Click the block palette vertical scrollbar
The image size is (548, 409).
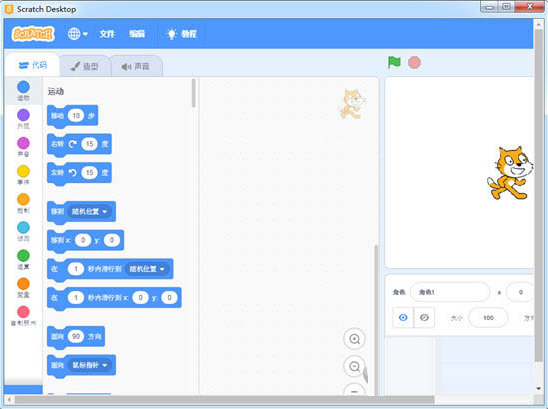coord(194,93)
